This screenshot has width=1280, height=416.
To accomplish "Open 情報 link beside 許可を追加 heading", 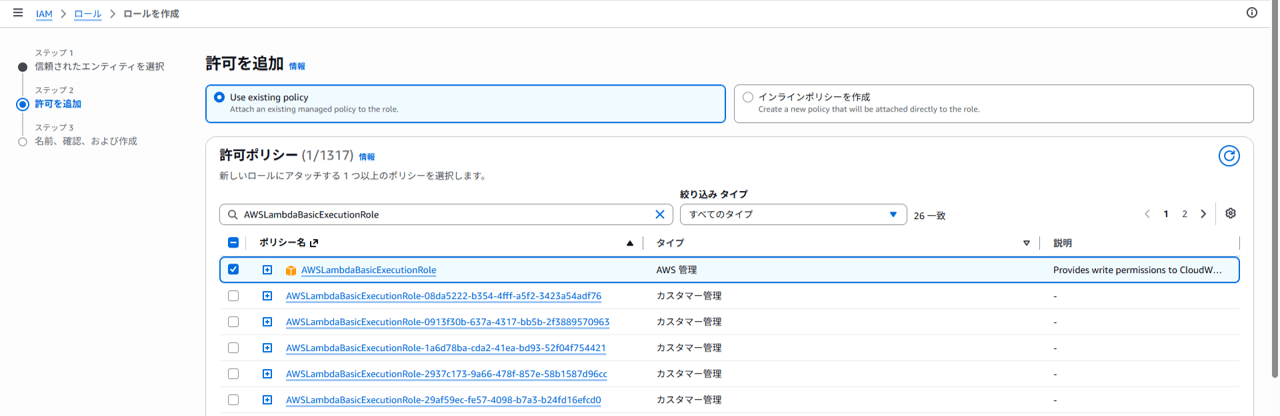I will click(x=297, y=66).
